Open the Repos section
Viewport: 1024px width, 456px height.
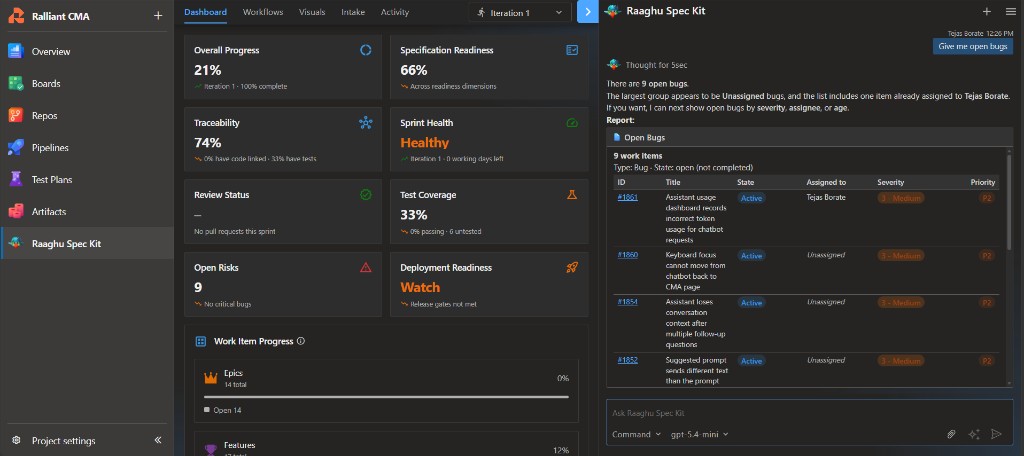(87, 116)
